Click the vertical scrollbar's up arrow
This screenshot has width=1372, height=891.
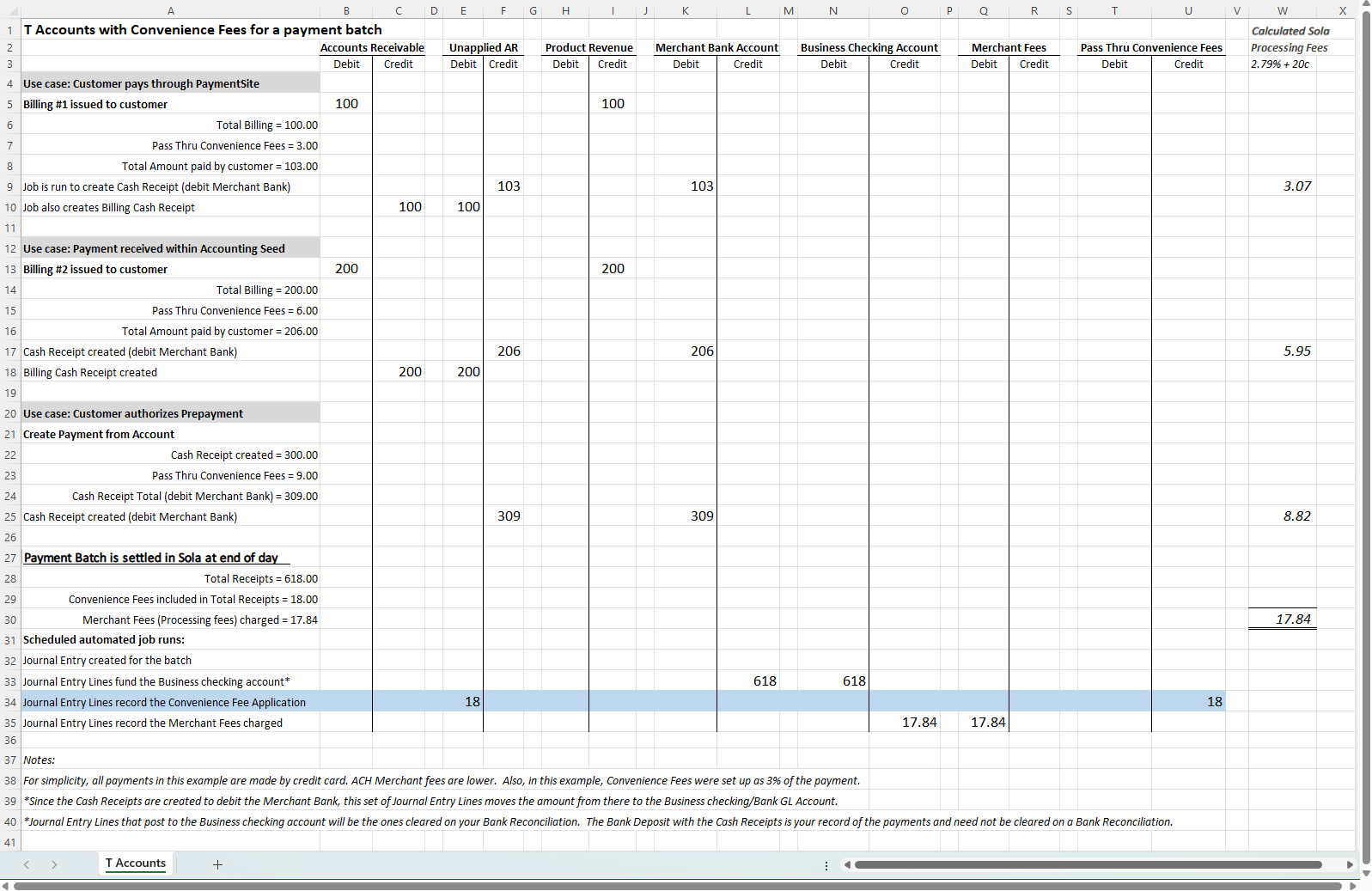(1366, 5)
